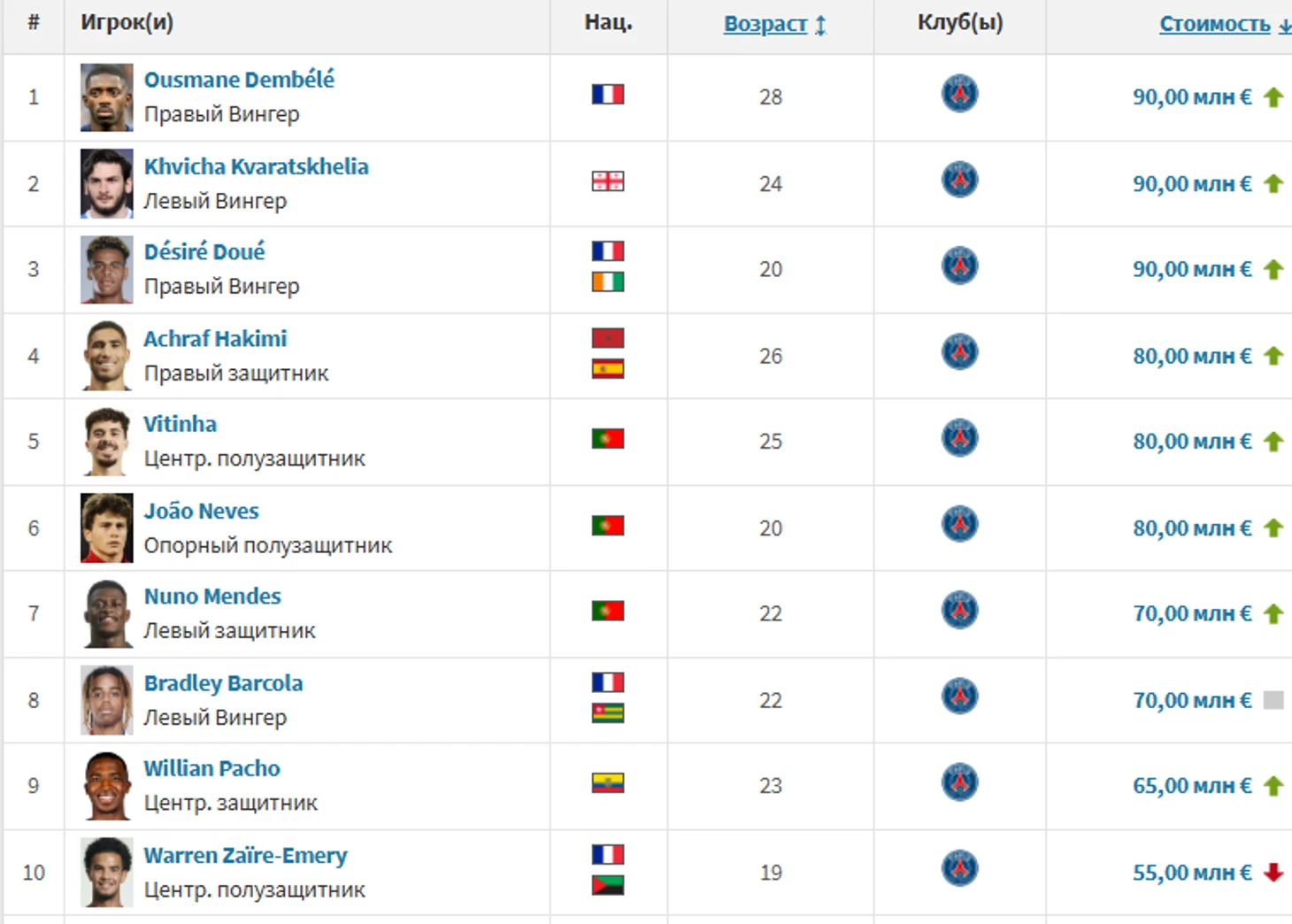This screenshot has width=1292, height=924.
Task: Click Ivory Coast flag under Désiré Doué's French flag
Action: (x=608, y=282)
